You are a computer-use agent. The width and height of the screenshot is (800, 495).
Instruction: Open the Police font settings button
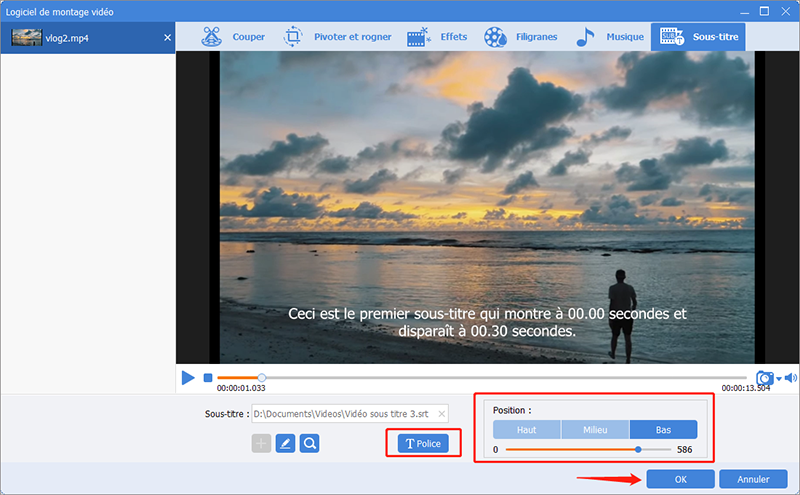pos(423,443)
